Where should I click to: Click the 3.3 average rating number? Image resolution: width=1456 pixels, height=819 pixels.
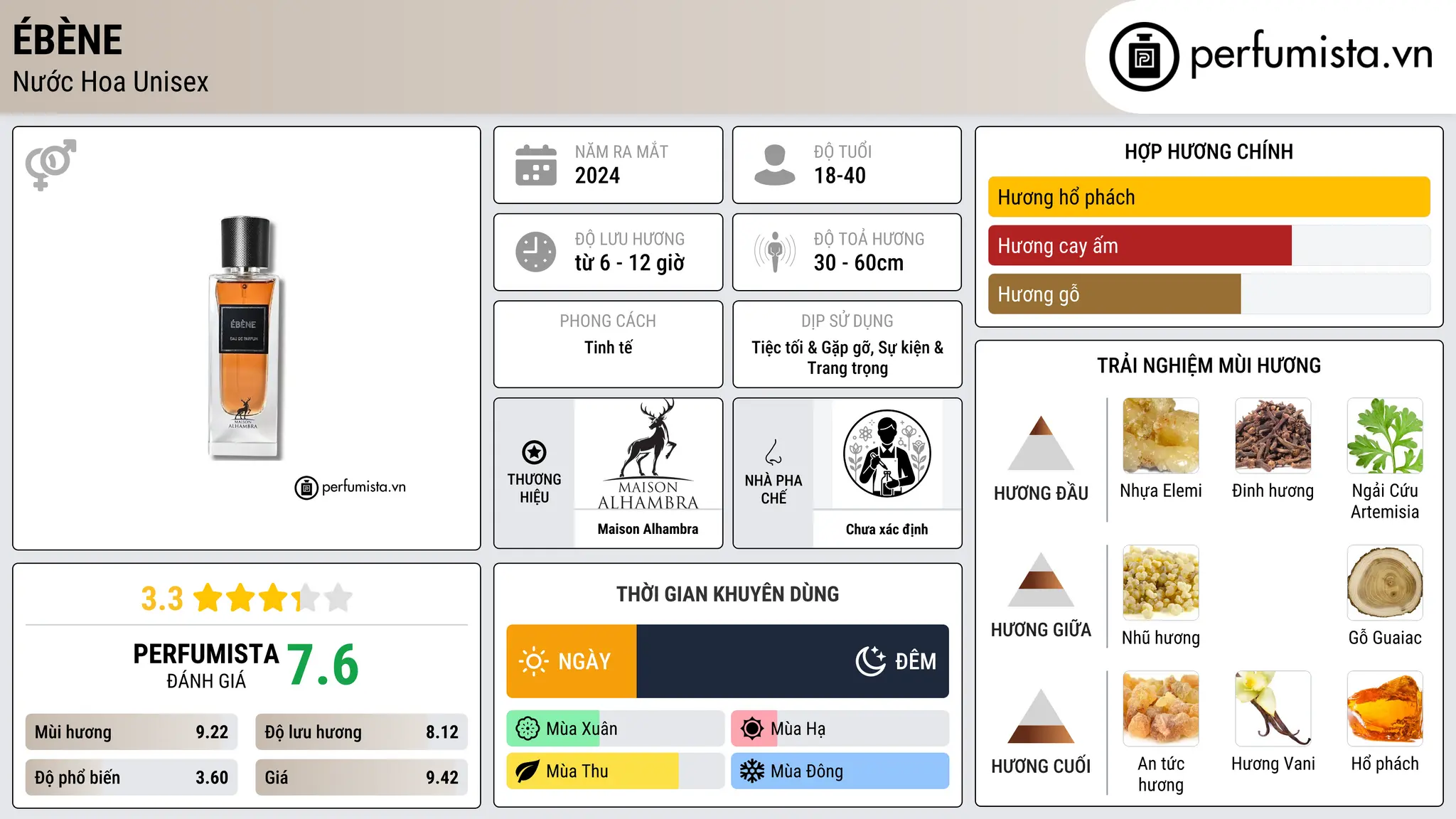pyautogui.click(x=162, y=599)
